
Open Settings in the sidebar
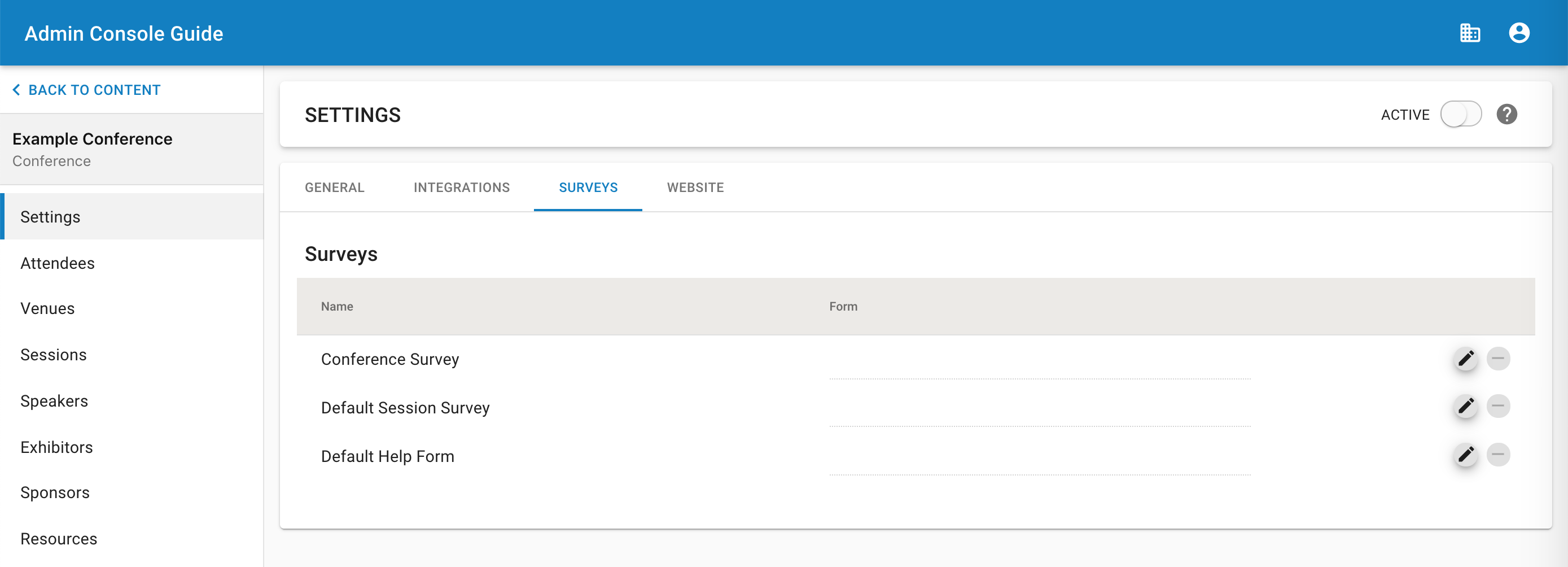click(132, 217)
